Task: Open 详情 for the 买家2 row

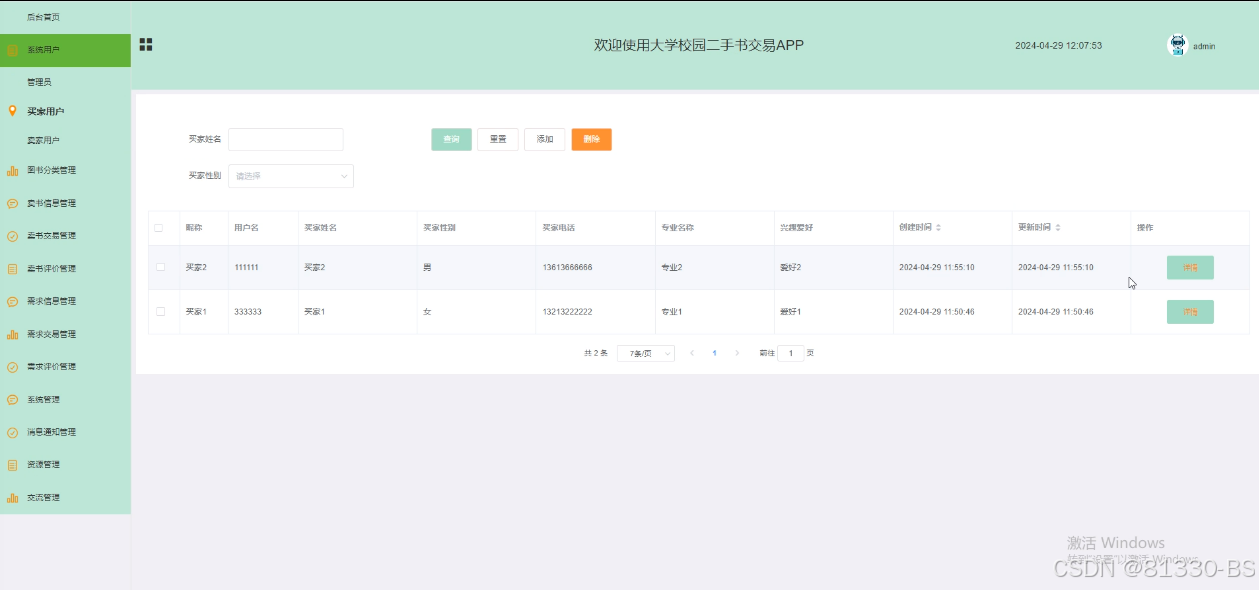Action: [x=1190, y=268]
